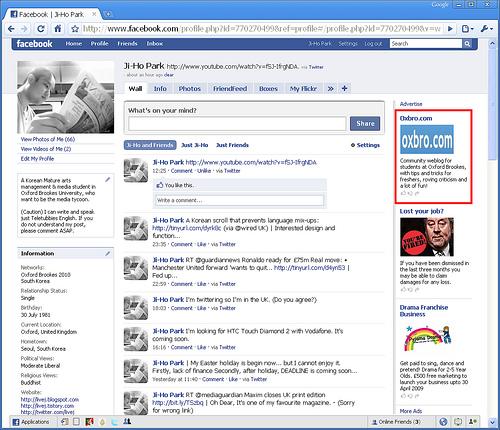Switch to the My Flickr tab
The width and height of the screenshot is (500, 430).
tap(303, 89)
